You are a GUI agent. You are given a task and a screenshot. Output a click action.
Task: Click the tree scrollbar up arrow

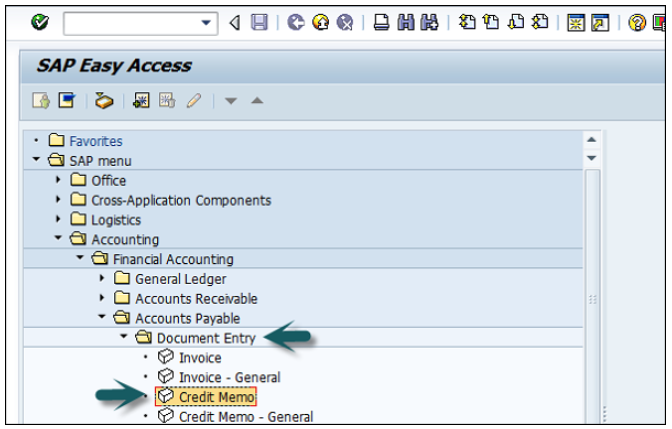tap(591, 140)
